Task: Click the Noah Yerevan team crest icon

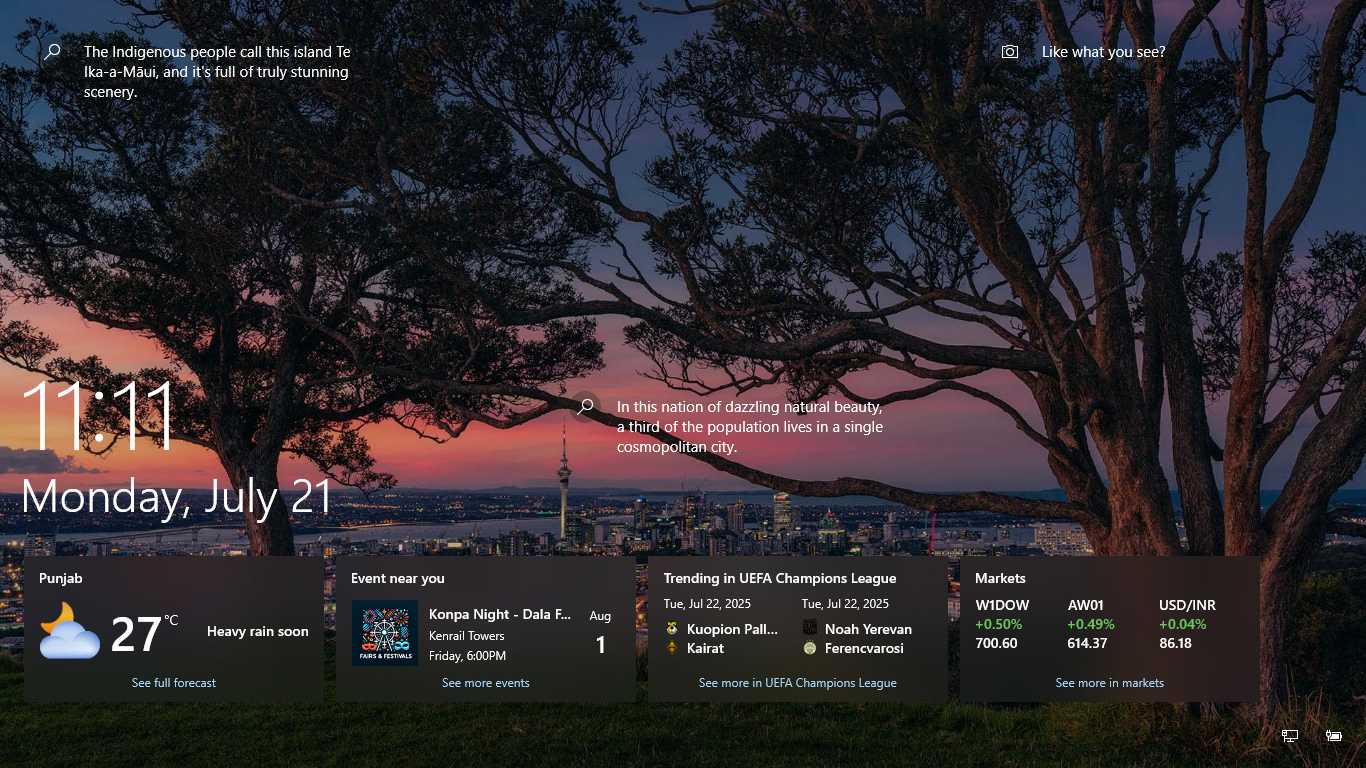Action: tap(810, 629)
